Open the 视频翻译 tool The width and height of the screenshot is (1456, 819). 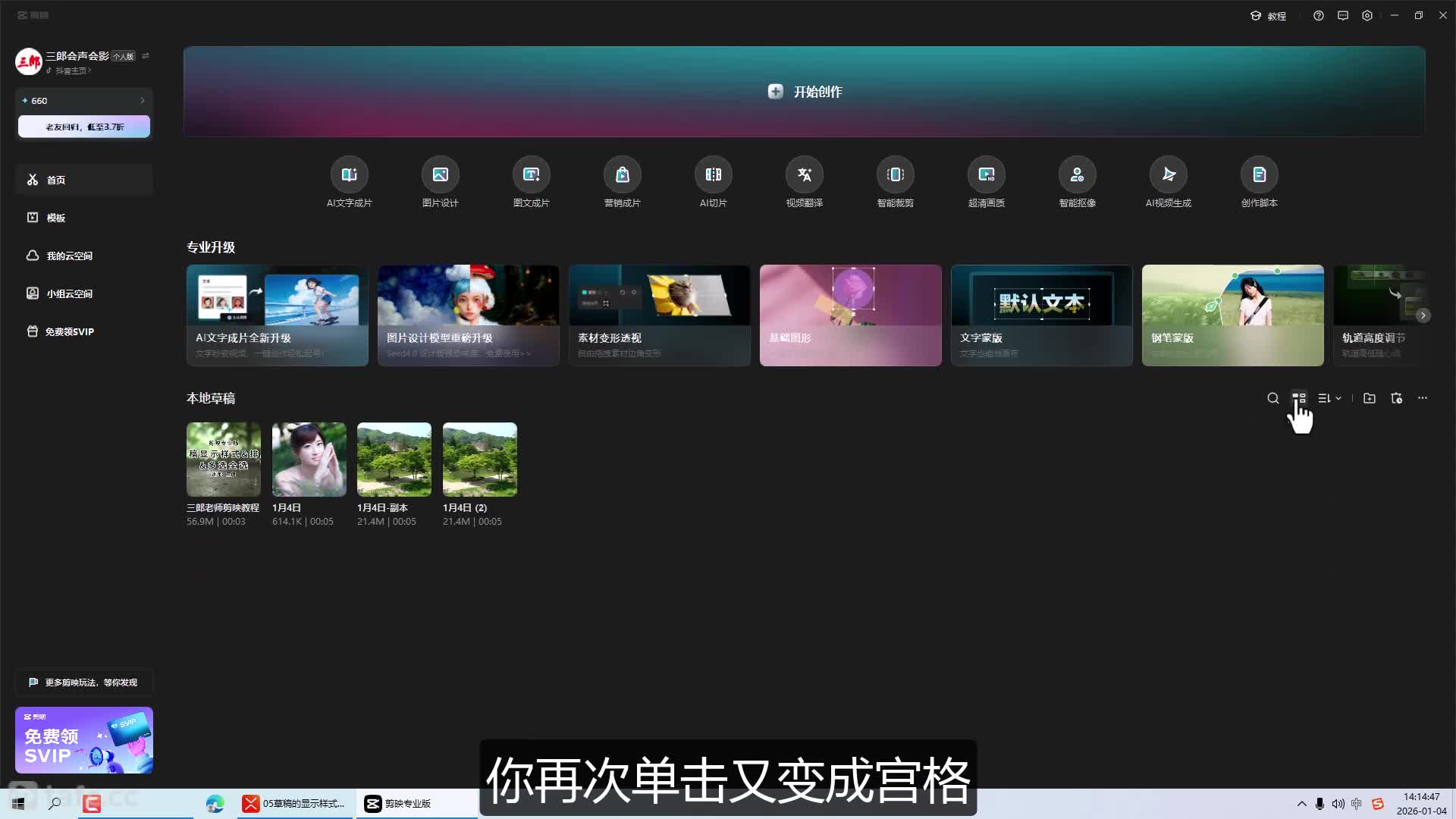pyautogui.click(x=804, y=175)
